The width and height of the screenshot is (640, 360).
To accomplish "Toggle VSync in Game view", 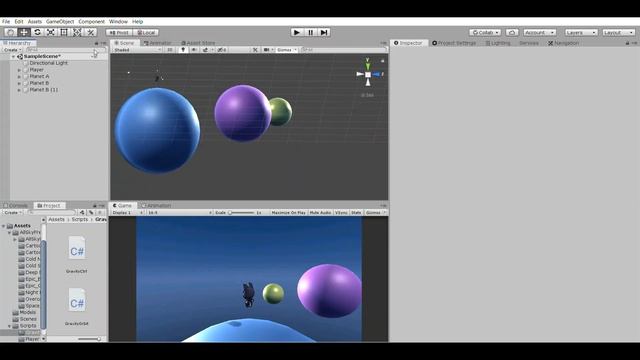I will 341,213.
